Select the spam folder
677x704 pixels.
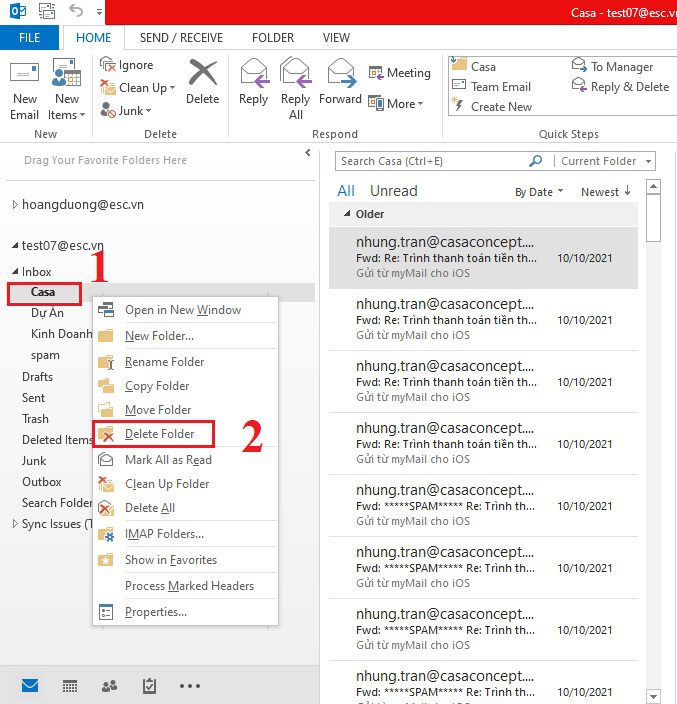[x=45, y=355]
